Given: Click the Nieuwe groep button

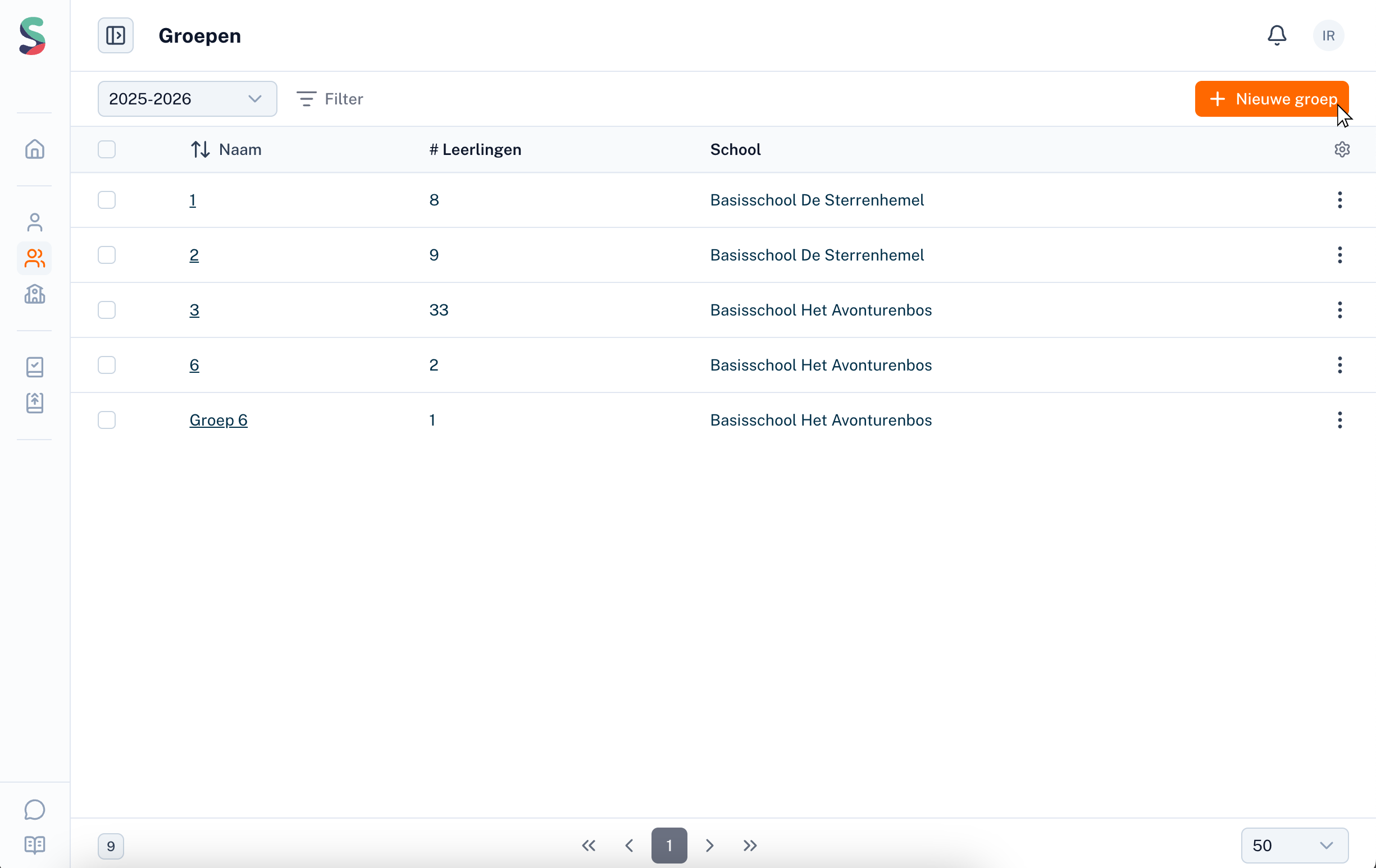Looking at the screenshot, I should (1271, 99).
